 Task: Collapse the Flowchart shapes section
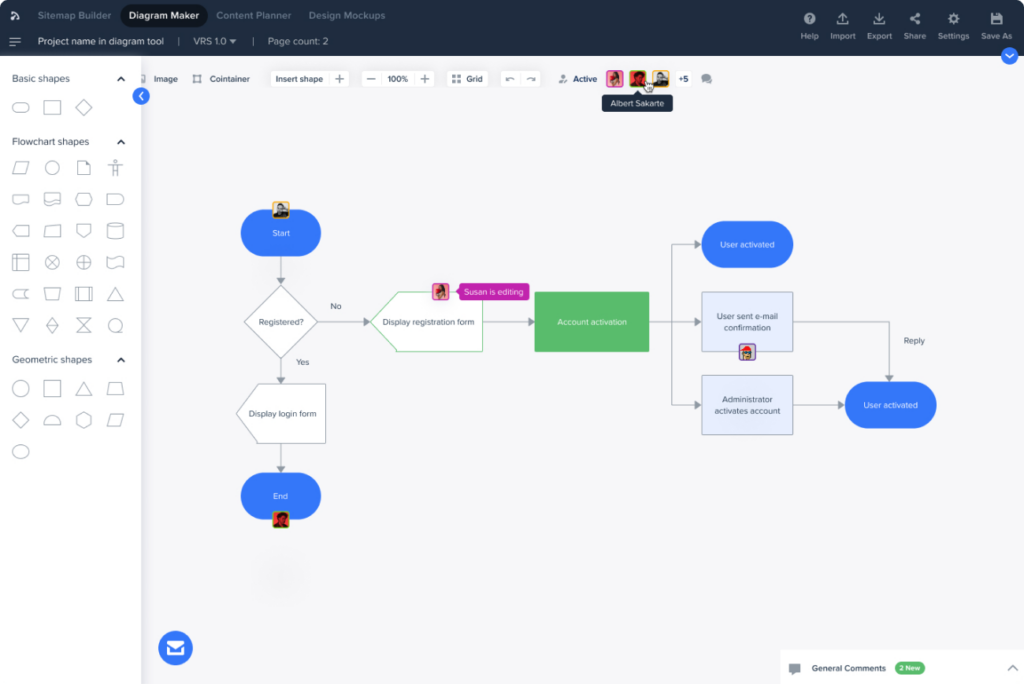coord(121,141)
